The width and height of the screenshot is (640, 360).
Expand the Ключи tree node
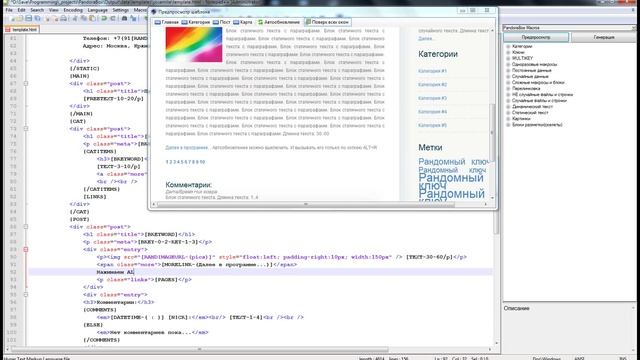pos(508,52)
